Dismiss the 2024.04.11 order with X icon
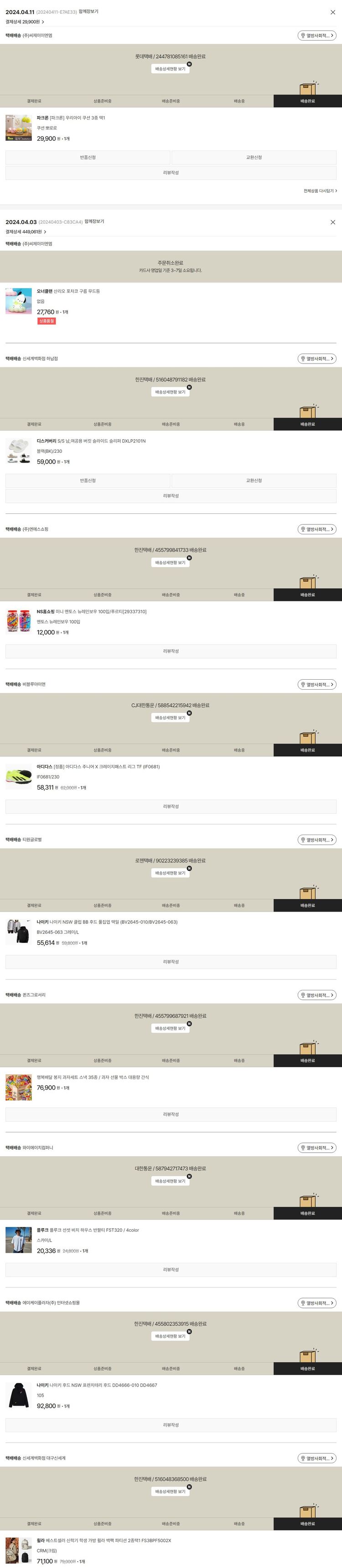 click(x=332, y=12)
